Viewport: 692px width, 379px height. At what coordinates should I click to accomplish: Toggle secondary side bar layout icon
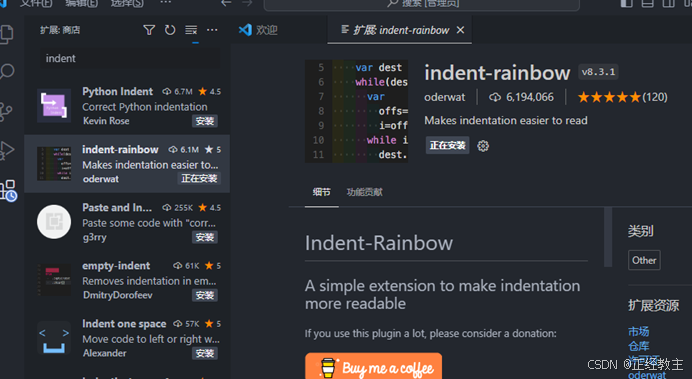coord(669,3)
